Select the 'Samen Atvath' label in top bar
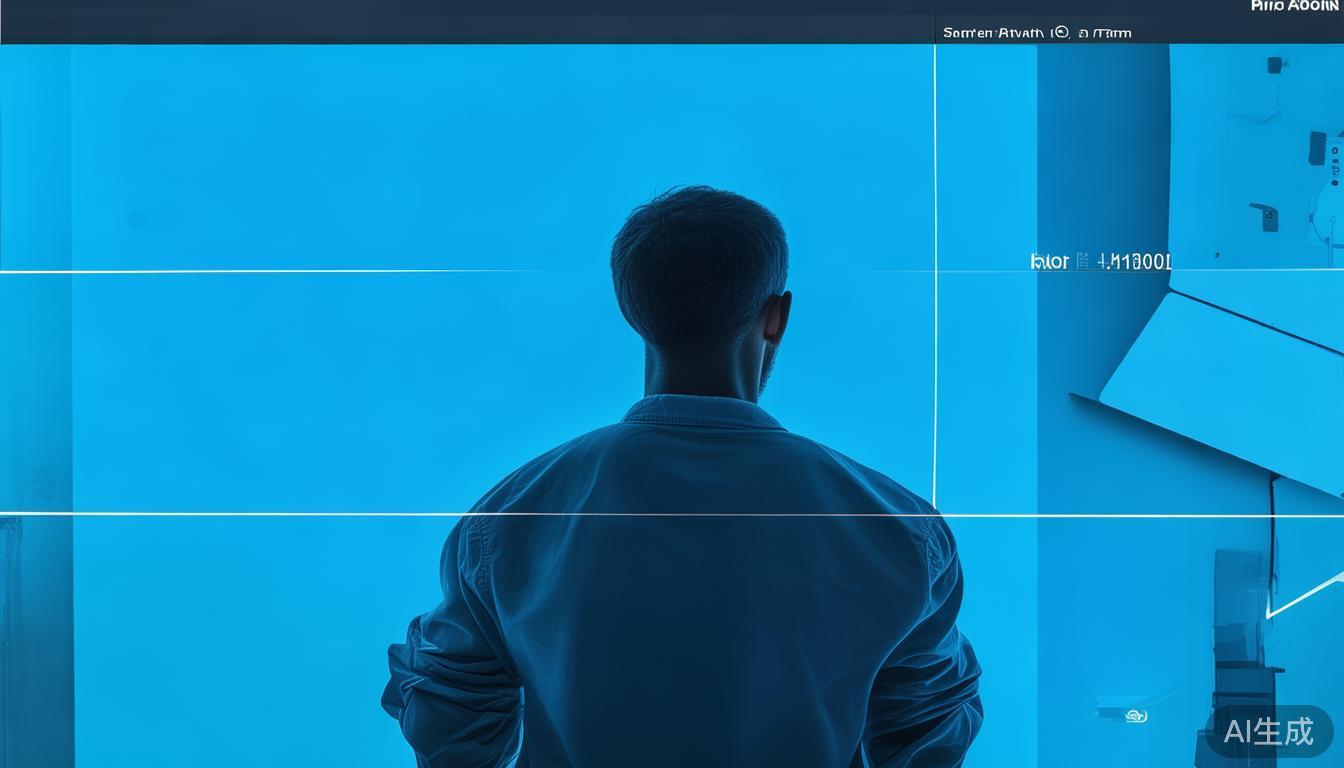This screenshot has height=768, width=1344. pyautogui.click(x=993, y=33)
